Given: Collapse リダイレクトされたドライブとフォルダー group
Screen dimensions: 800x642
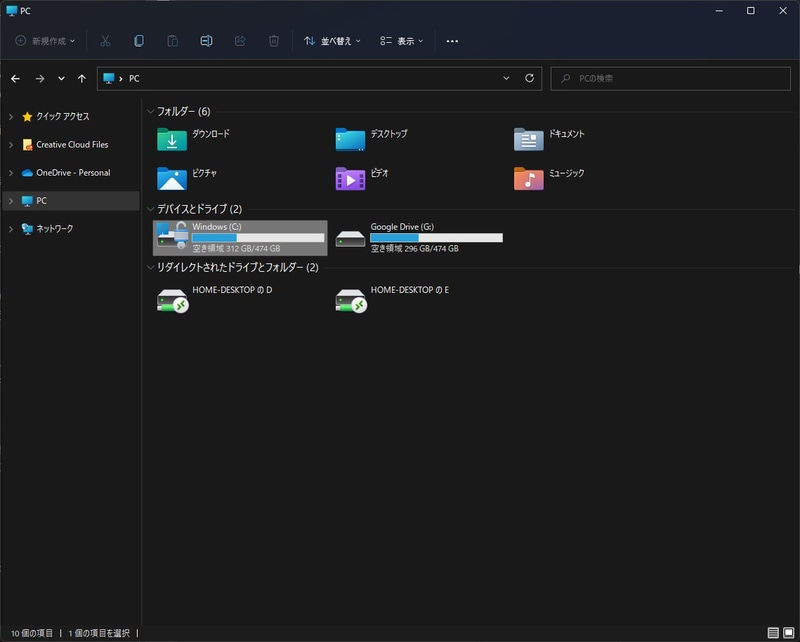Looking at the screenshot, I should point(151,267).
